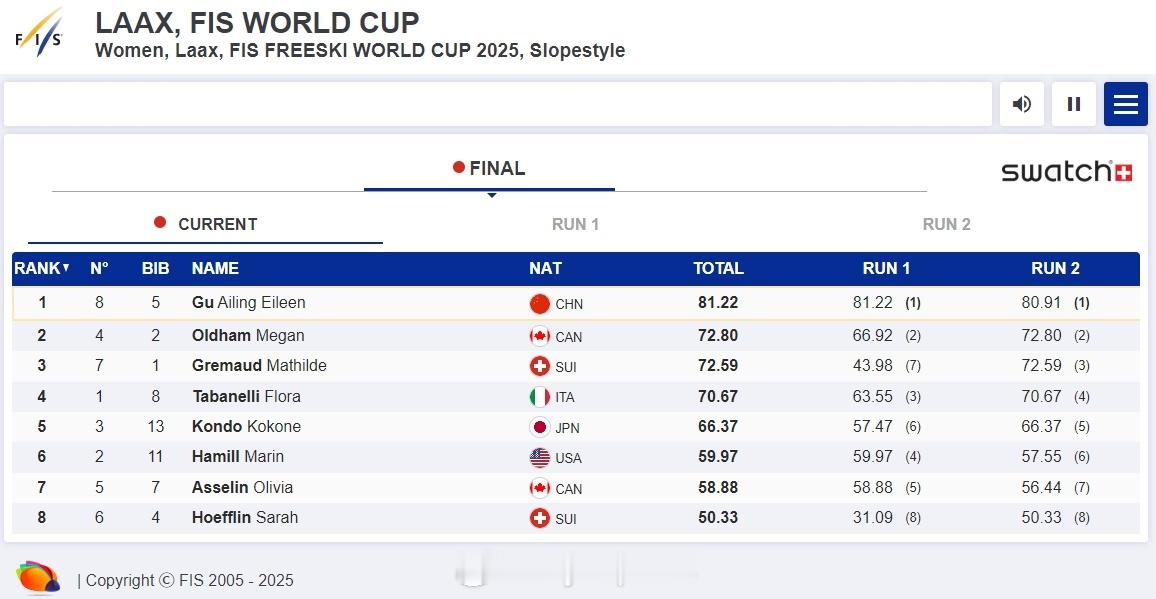Screen dimensions: 1156x599
Task: Open Gu Ailing Eileen's row
Action: (x=576, y=303)
